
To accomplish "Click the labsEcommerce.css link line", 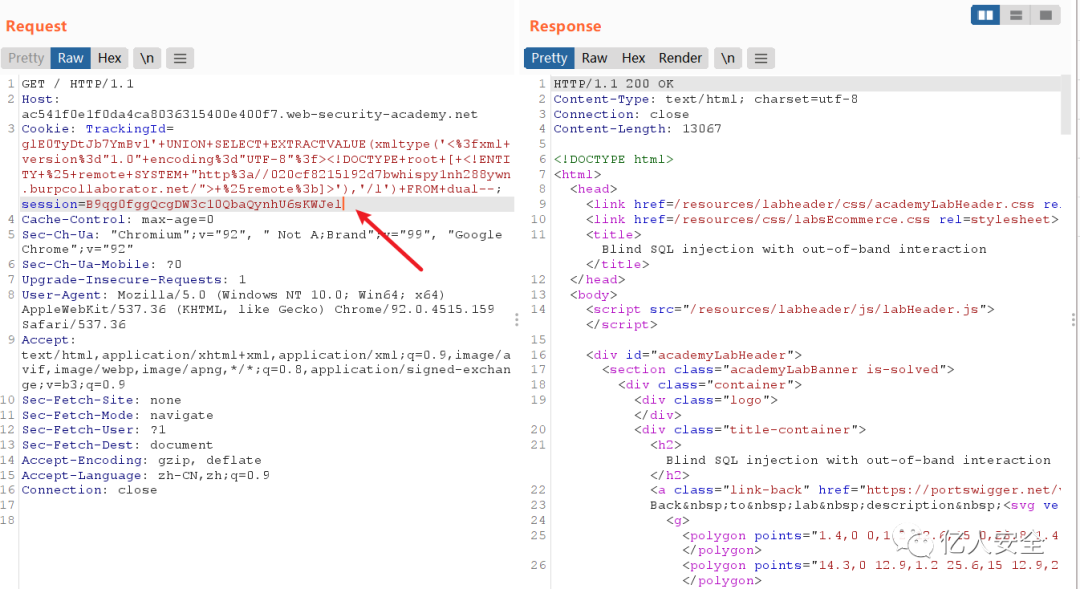I will (x=823, y=220).
